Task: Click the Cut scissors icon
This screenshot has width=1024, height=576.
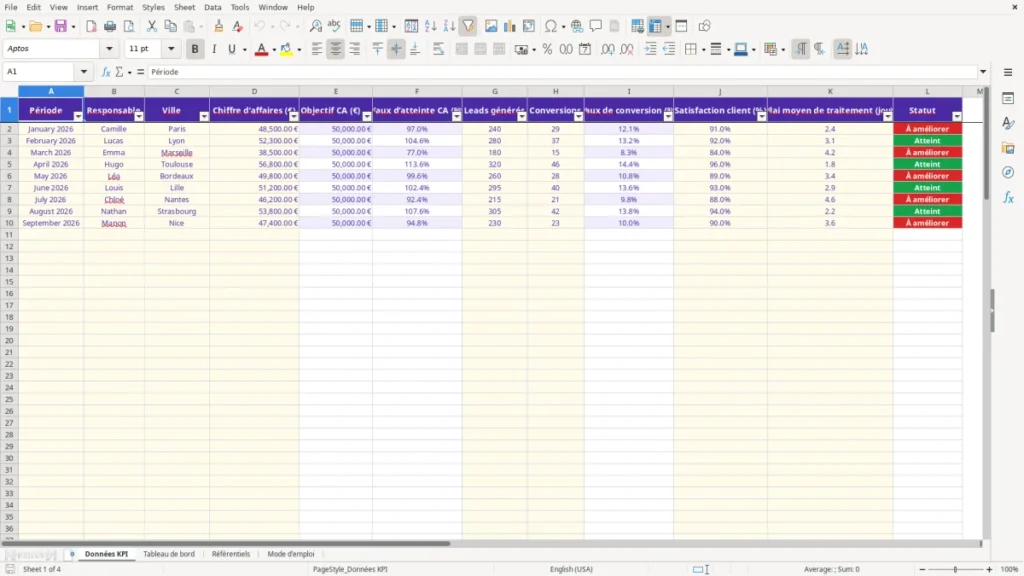Action: click(x=152, y=26)
